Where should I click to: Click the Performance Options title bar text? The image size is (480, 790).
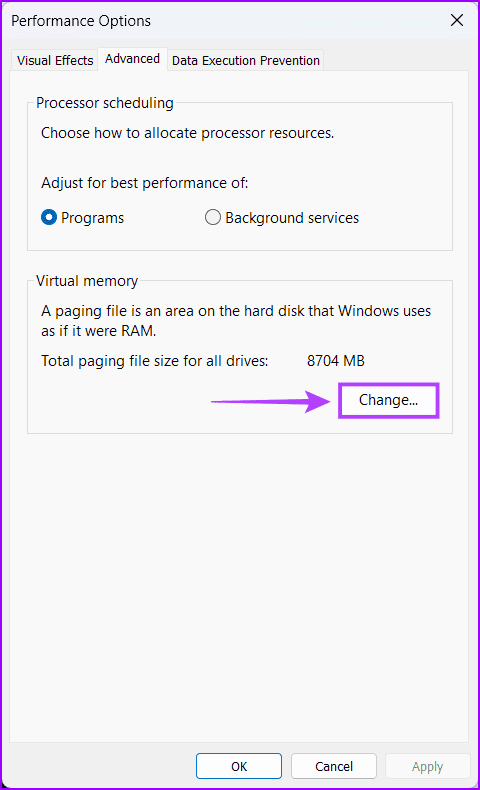(81, 21)
